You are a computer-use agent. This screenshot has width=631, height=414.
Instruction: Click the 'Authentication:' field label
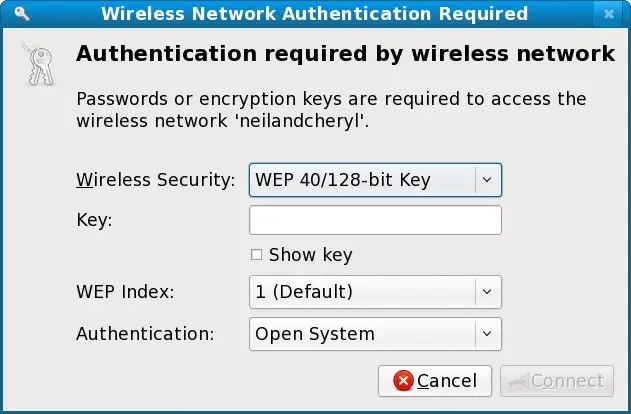click(145, 334)
